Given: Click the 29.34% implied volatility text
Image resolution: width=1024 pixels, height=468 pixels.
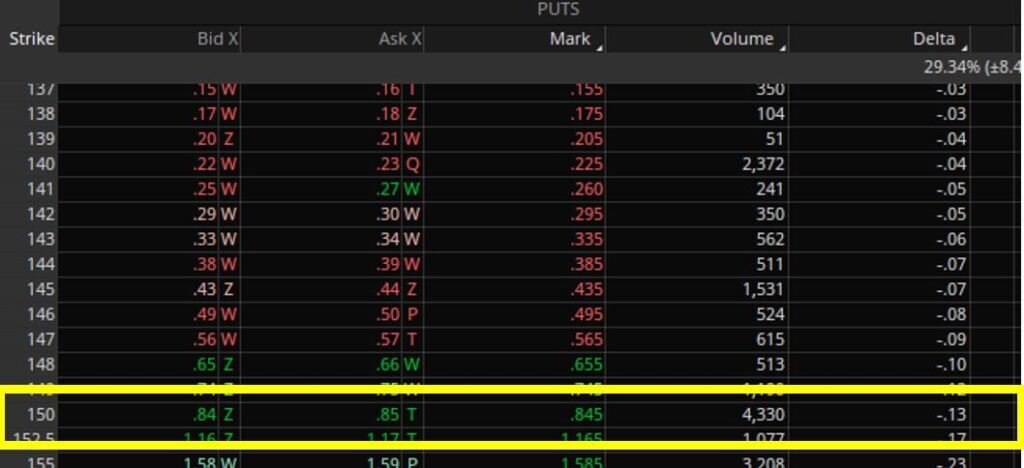Looking at the screenshot, I should (955, 67).
